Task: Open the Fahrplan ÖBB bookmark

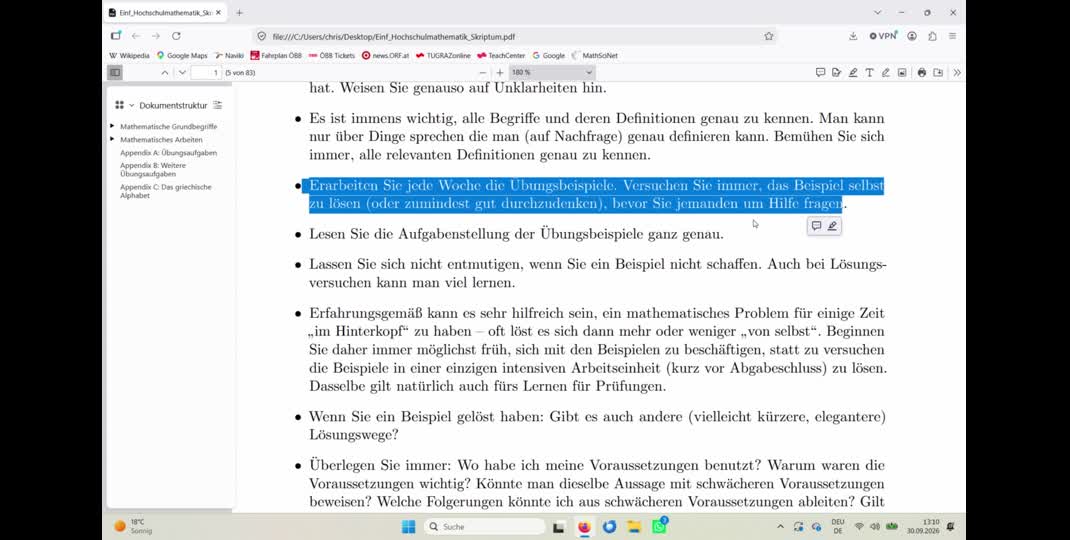Action: coord(276,55)
